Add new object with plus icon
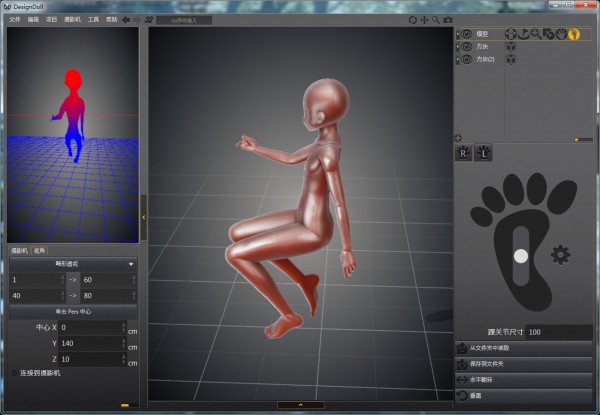The image size is (600, 415). pos(458,138)
